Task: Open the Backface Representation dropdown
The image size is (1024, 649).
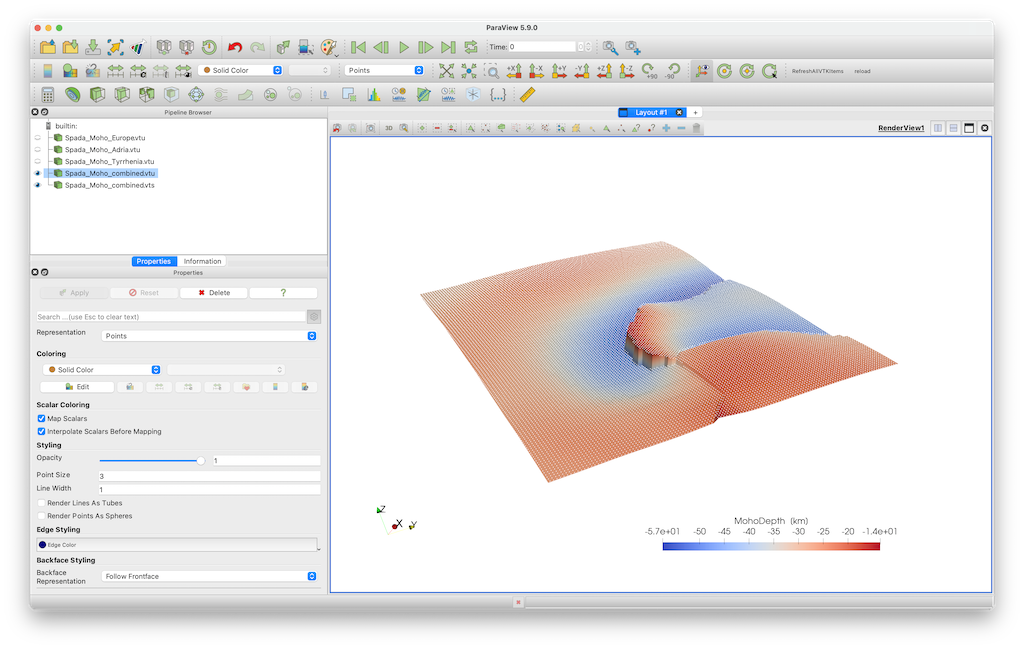Action: (209, 576)
